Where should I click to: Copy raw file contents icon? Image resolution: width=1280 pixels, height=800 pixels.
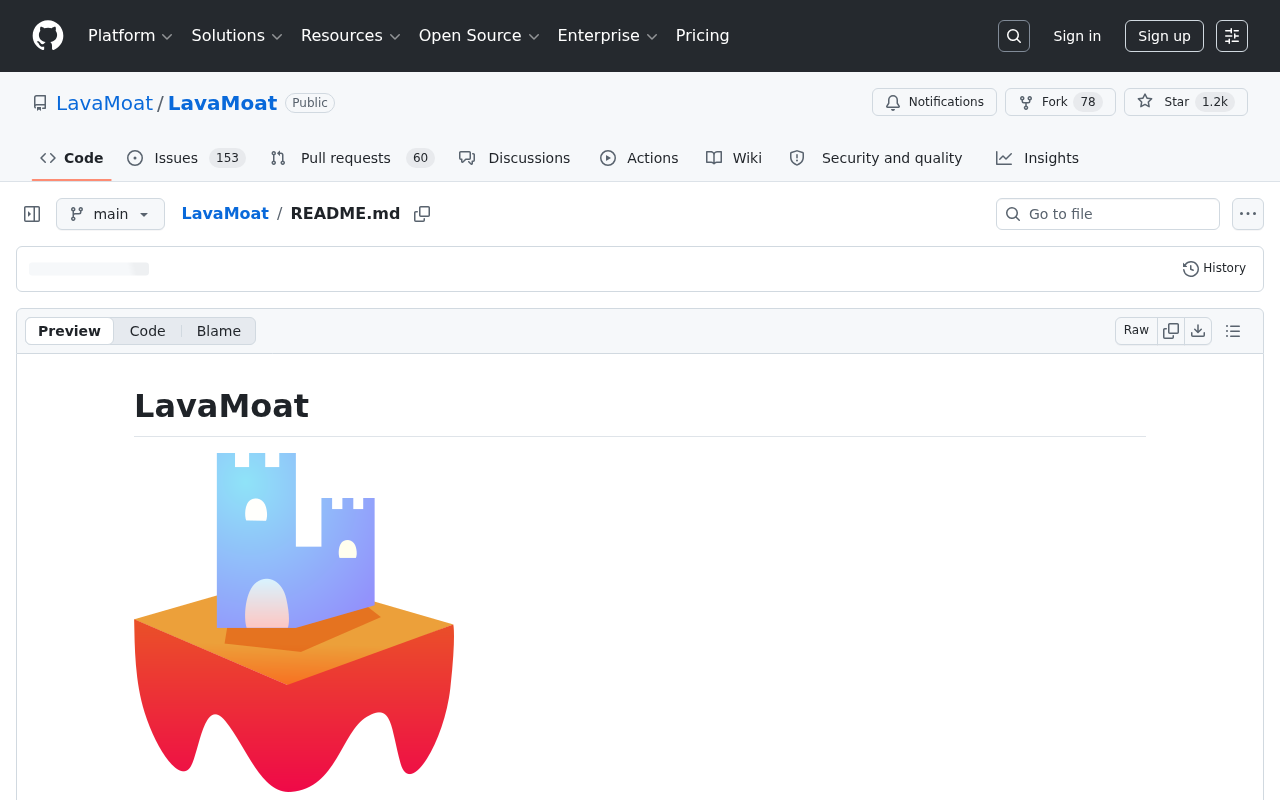coord(1171,331)
